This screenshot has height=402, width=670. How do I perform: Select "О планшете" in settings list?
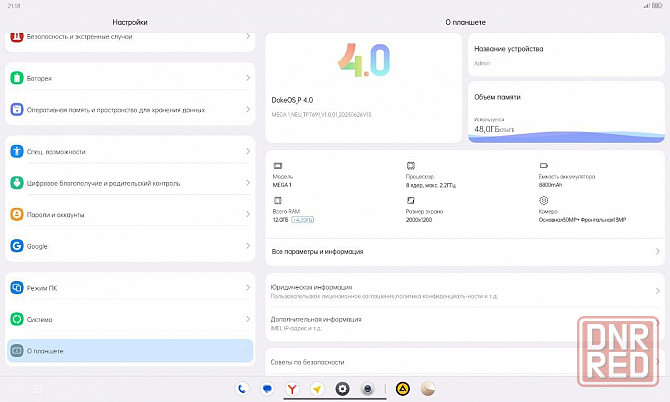[x=129, y=351]
